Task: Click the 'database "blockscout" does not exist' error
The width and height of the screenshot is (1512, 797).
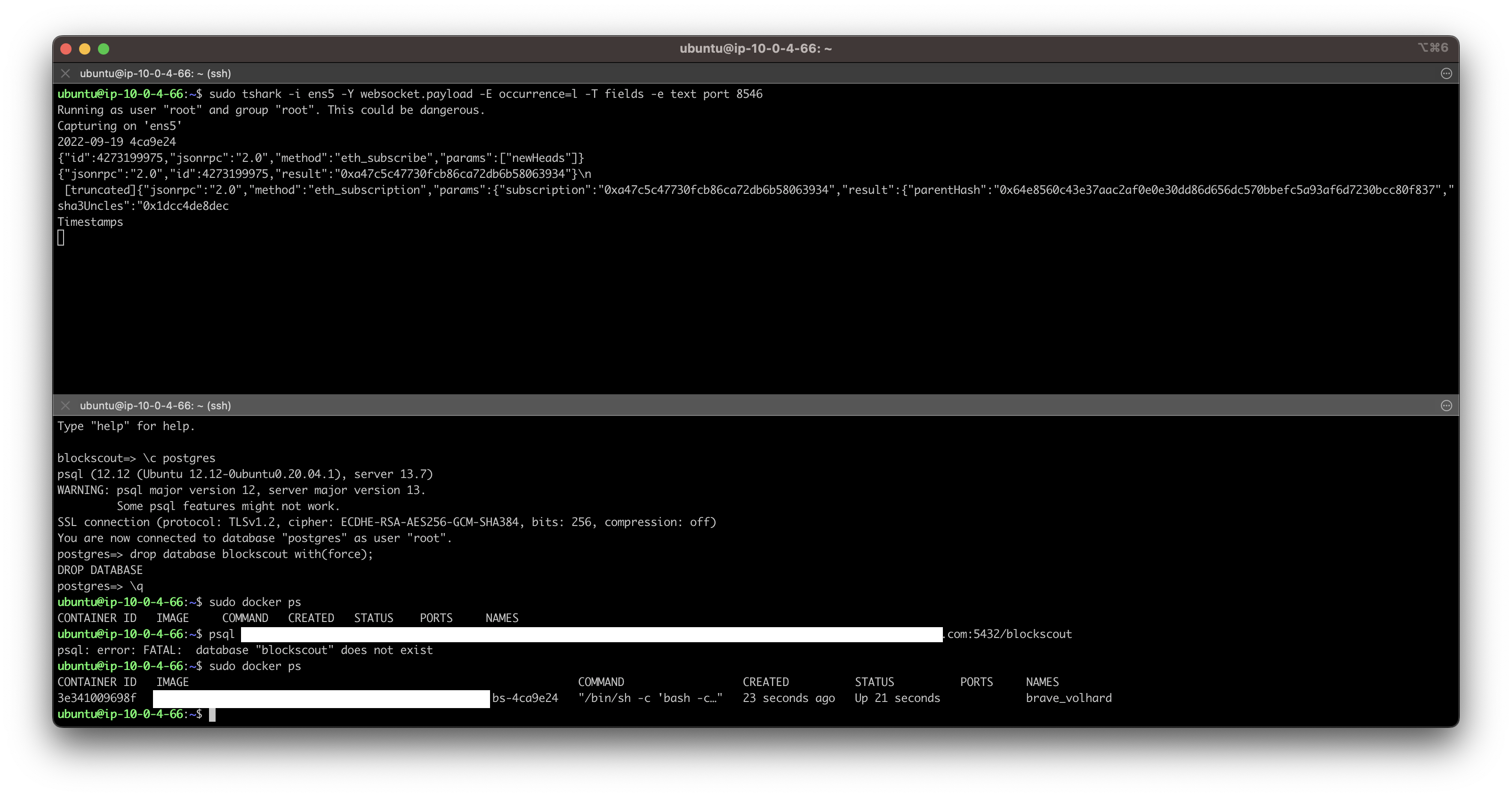Action: 314,650
